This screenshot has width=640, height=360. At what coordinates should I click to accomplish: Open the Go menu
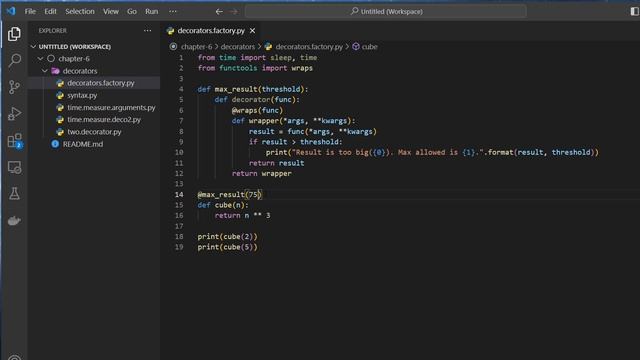132,11
